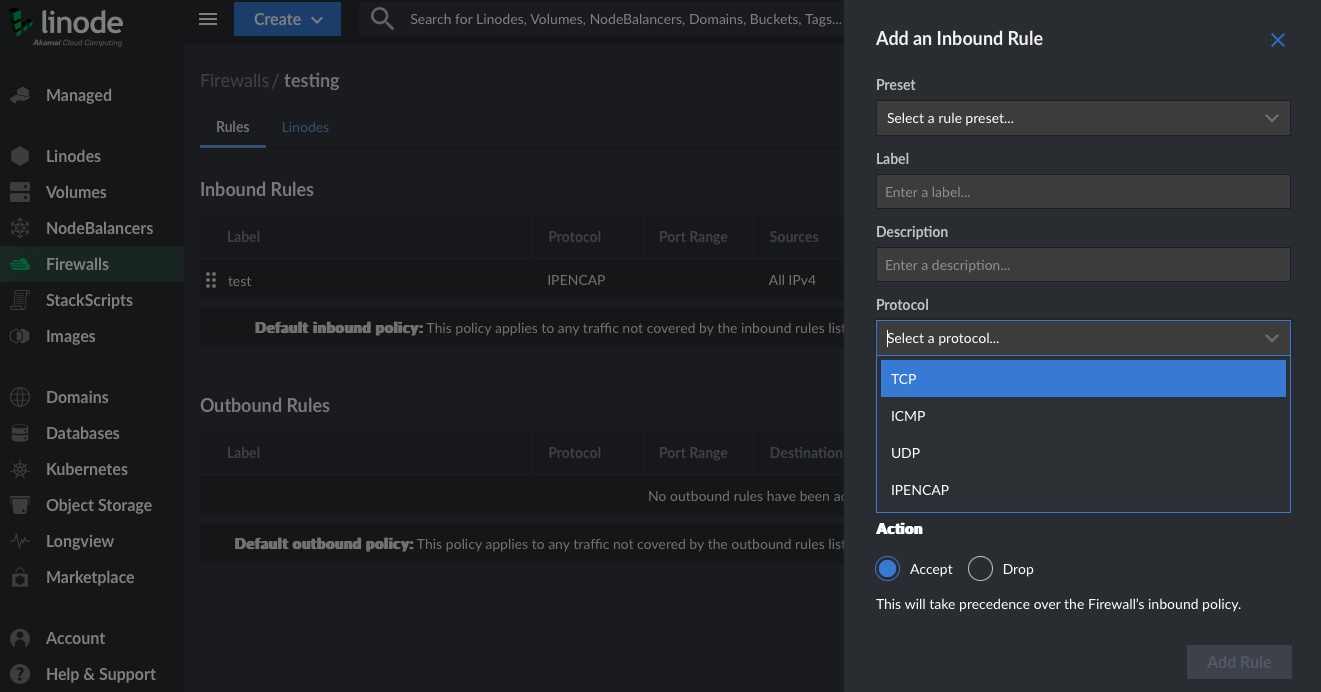Open StackScripts via its sidebar icon
Viewport: 1321px width, 692px height.
[20, 300]
